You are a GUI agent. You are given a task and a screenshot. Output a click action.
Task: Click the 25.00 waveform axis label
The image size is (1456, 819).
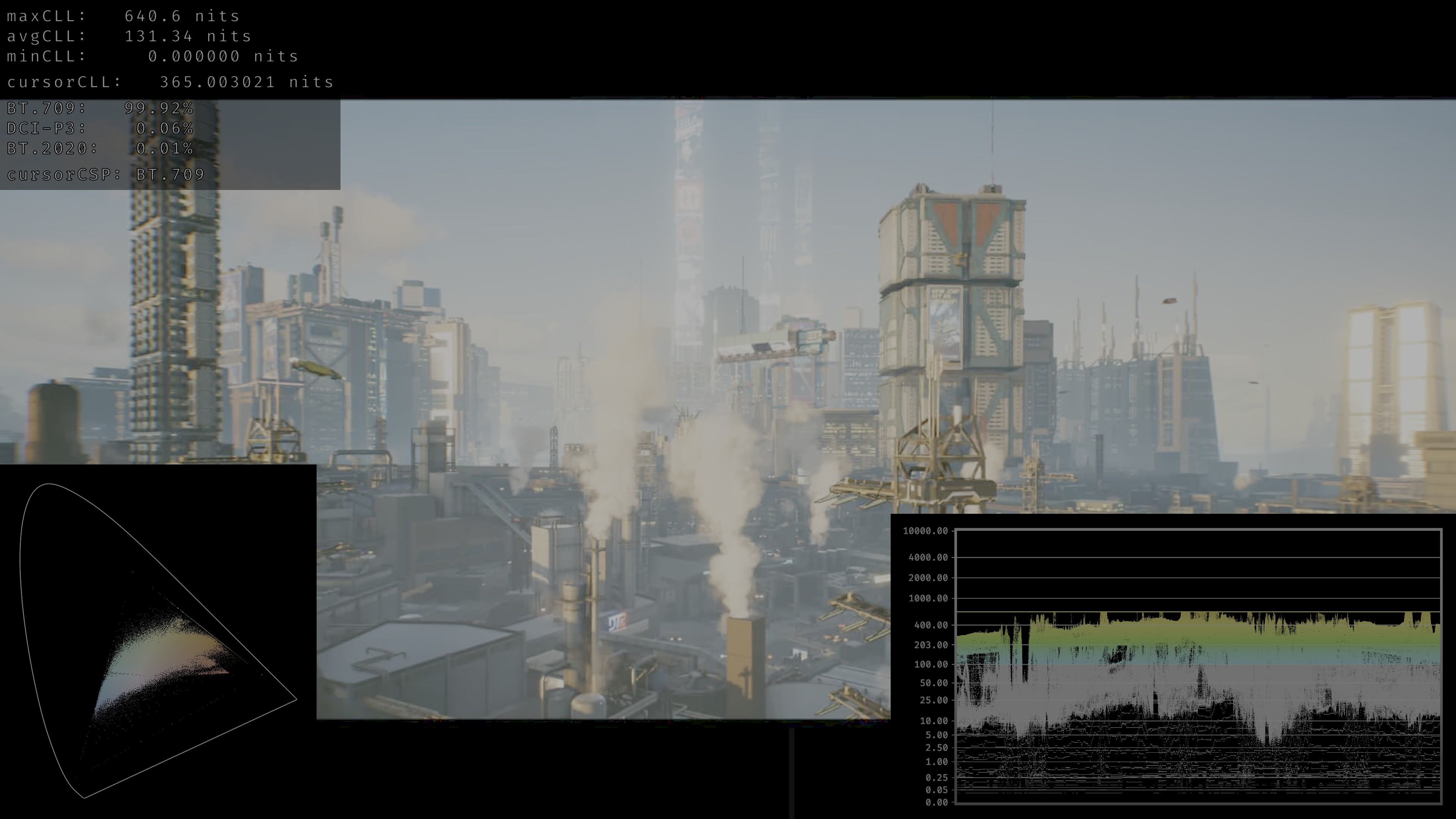pyautogui.click(x=934, y=700)
